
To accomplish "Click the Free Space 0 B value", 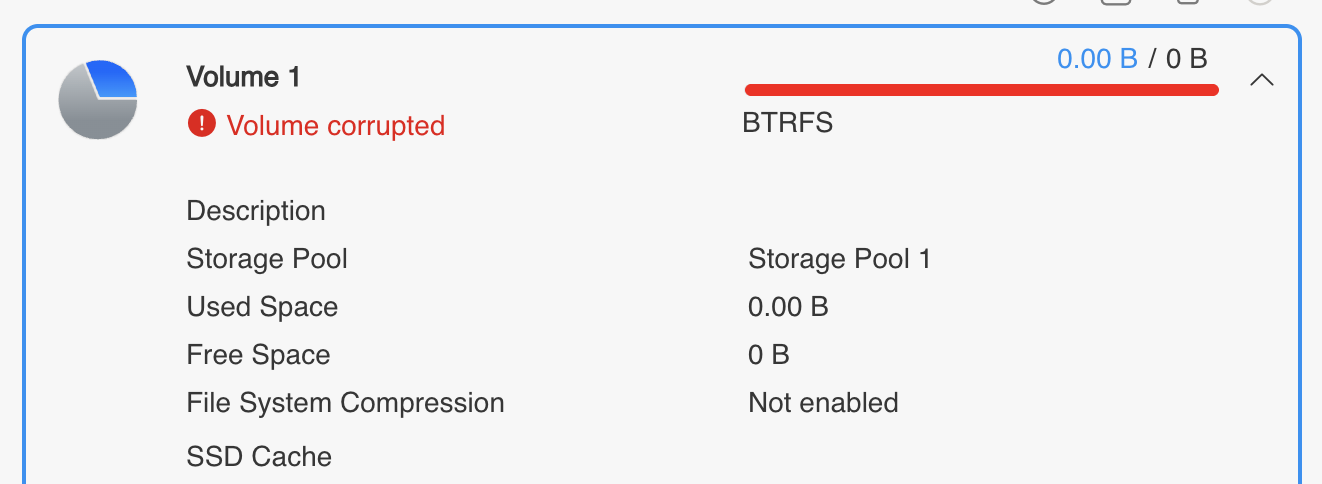I will (769, 355).
